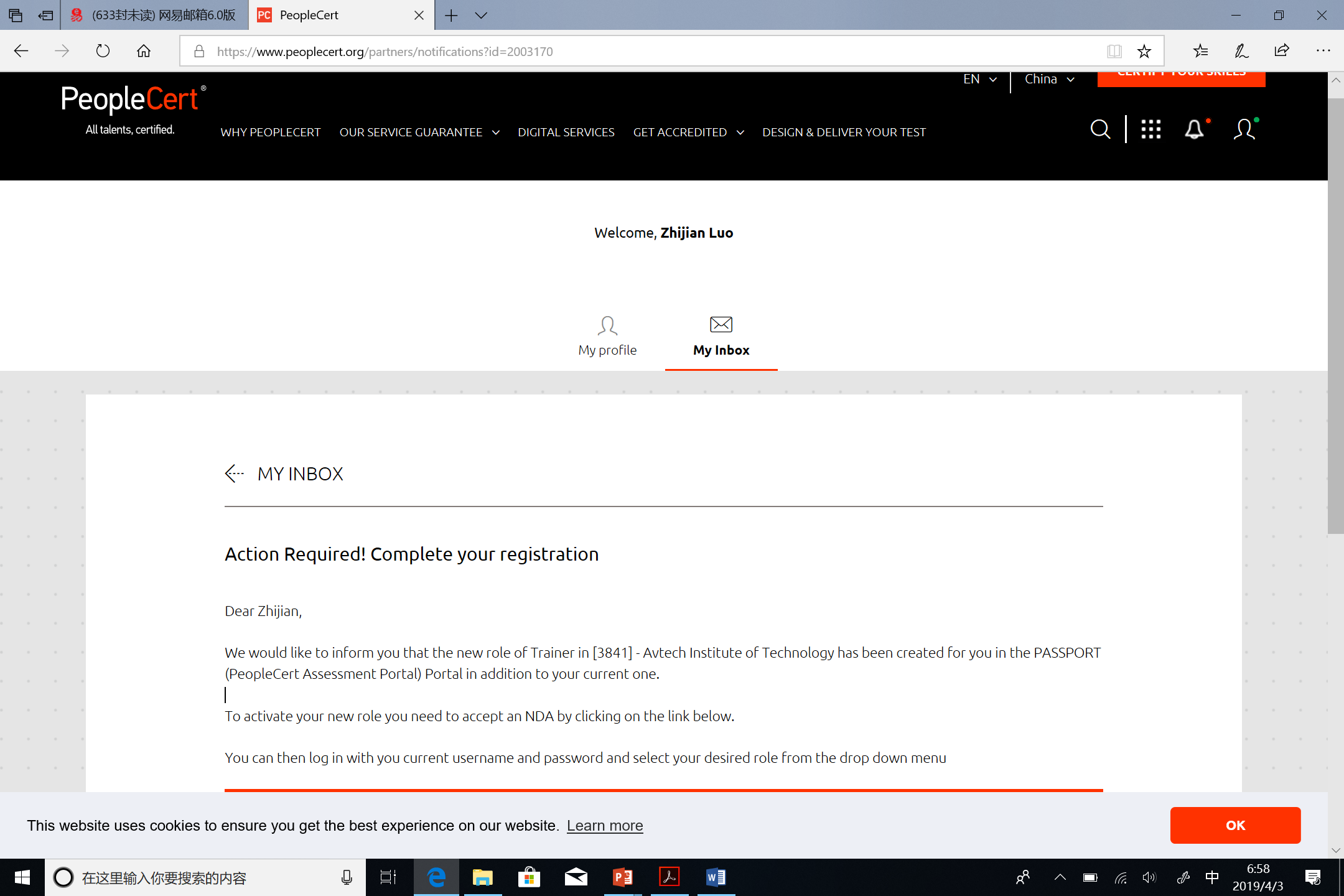
Task: Add page to favorites with star icon
Action: (1144, 51)
